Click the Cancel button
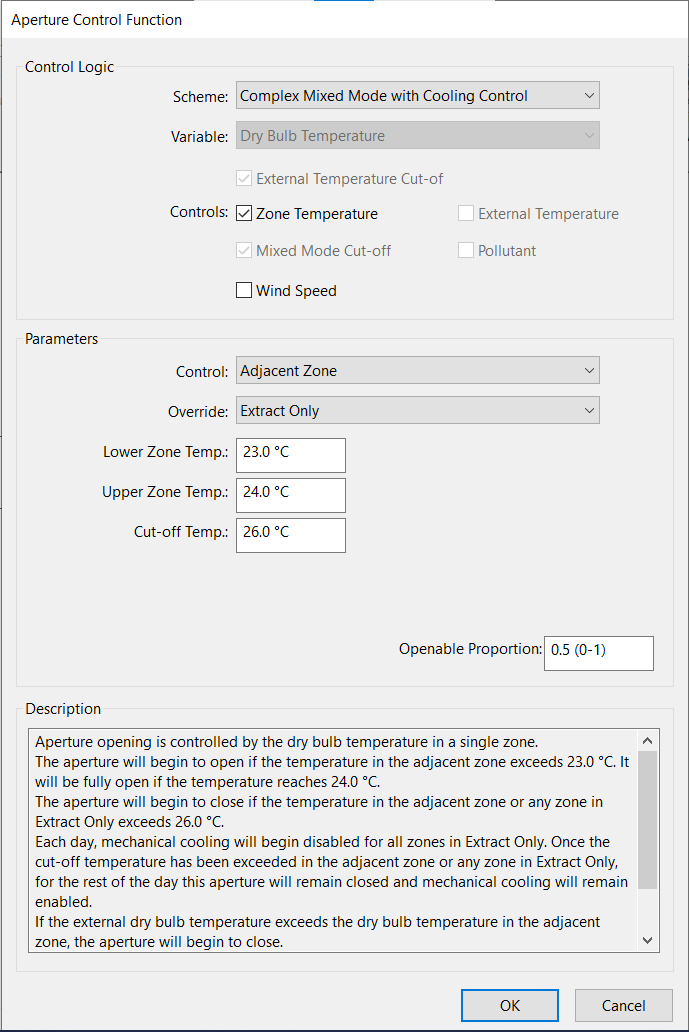689x1032 pixels. click(624, 1006)
